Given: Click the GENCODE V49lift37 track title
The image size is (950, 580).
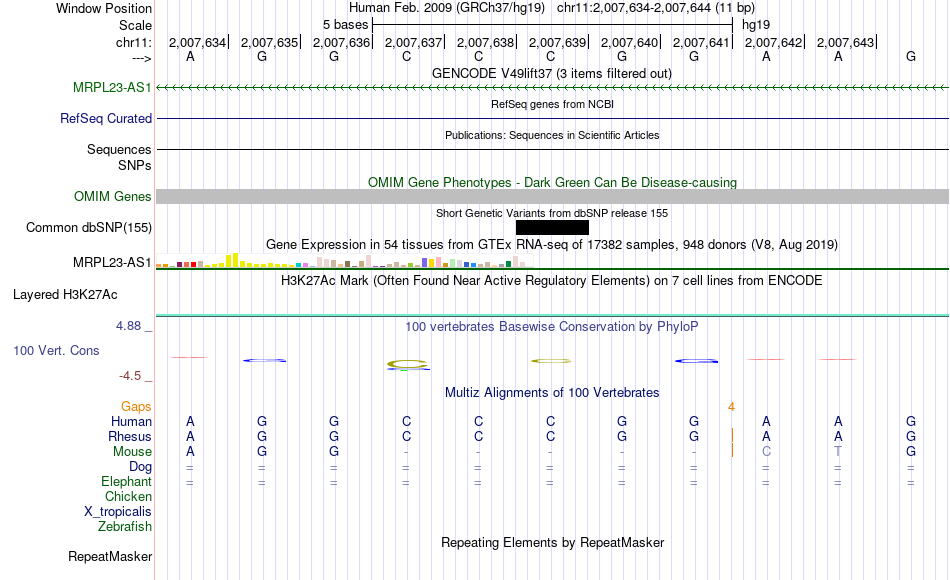Looking at the screenshot, I should 552,73.
